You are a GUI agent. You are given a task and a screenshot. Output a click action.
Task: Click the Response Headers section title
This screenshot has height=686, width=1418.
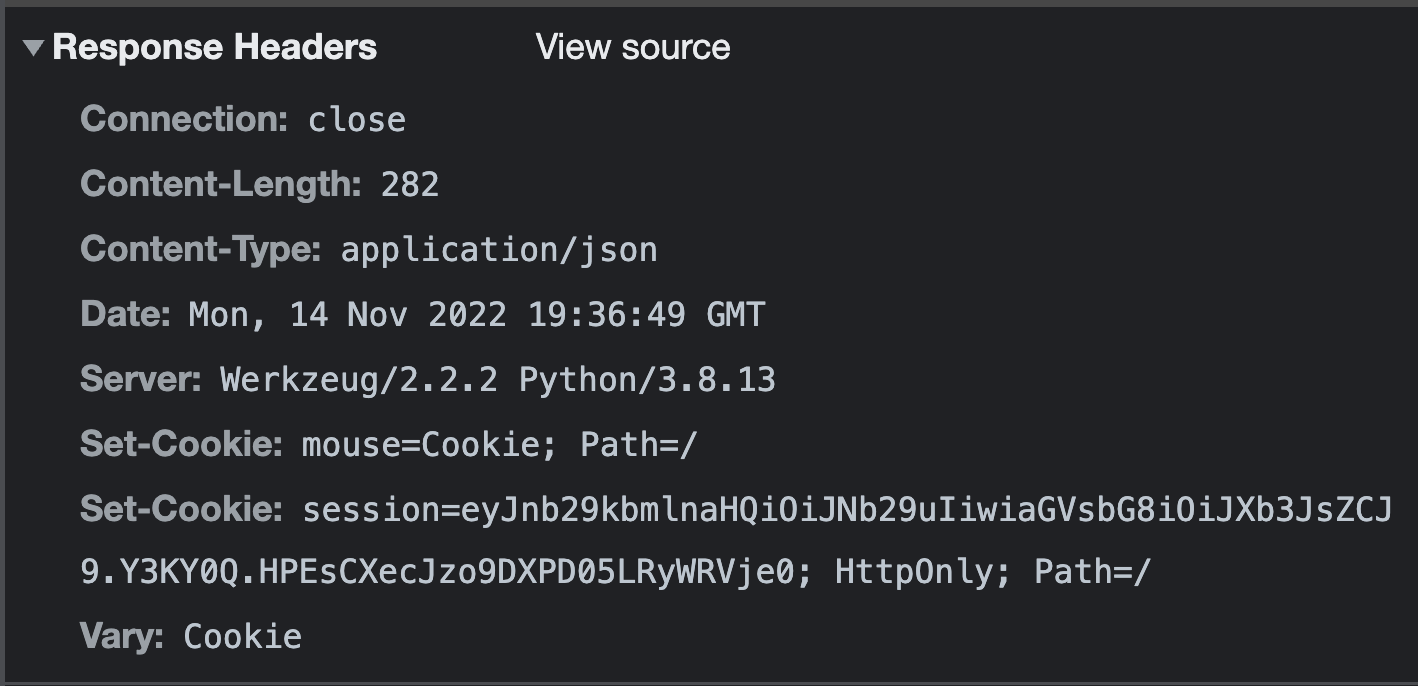pyautogui.click(x=215, y=47)
